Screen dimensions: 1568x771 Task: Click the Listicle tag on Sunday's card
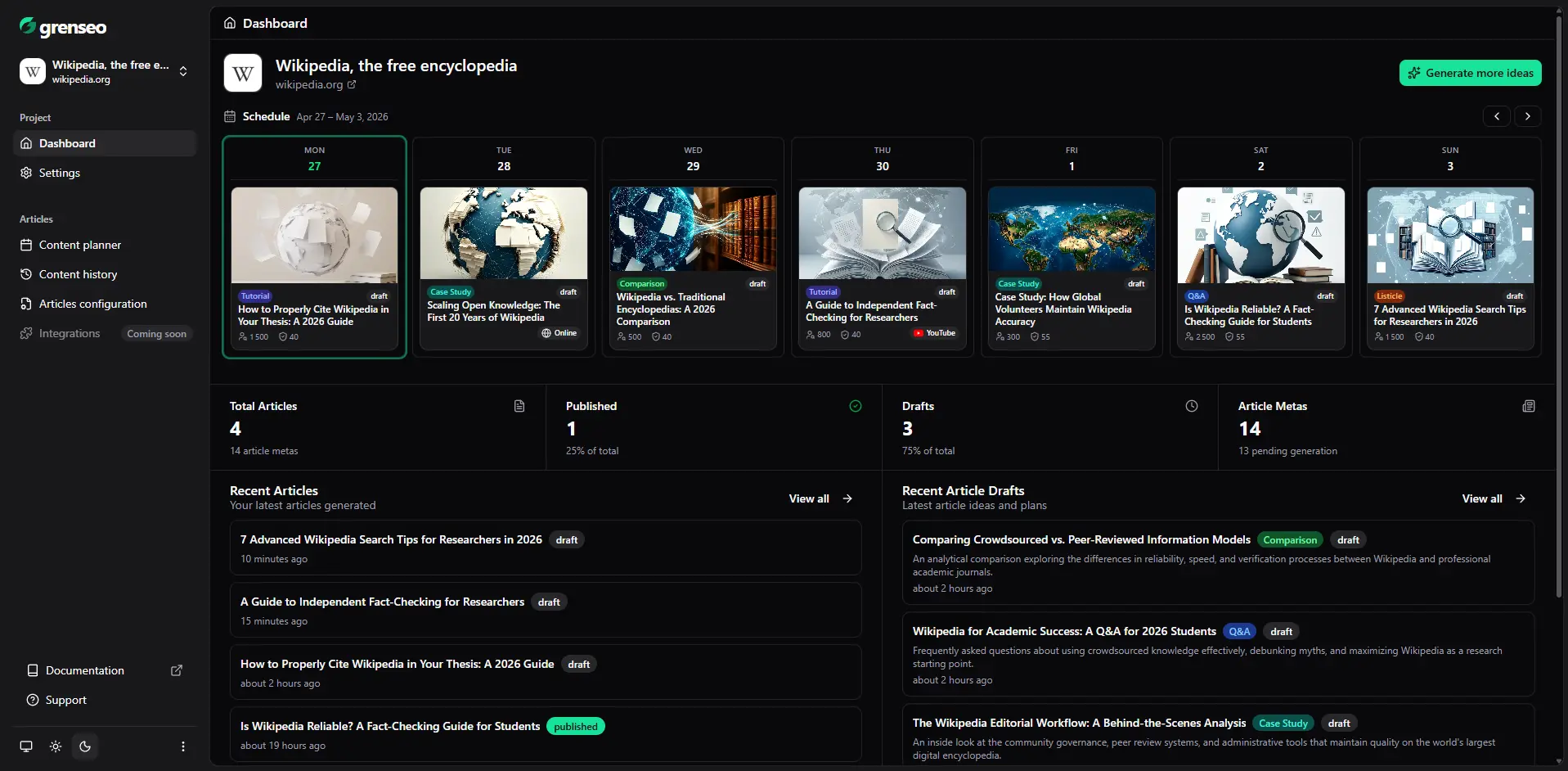tap(1390, 296)
